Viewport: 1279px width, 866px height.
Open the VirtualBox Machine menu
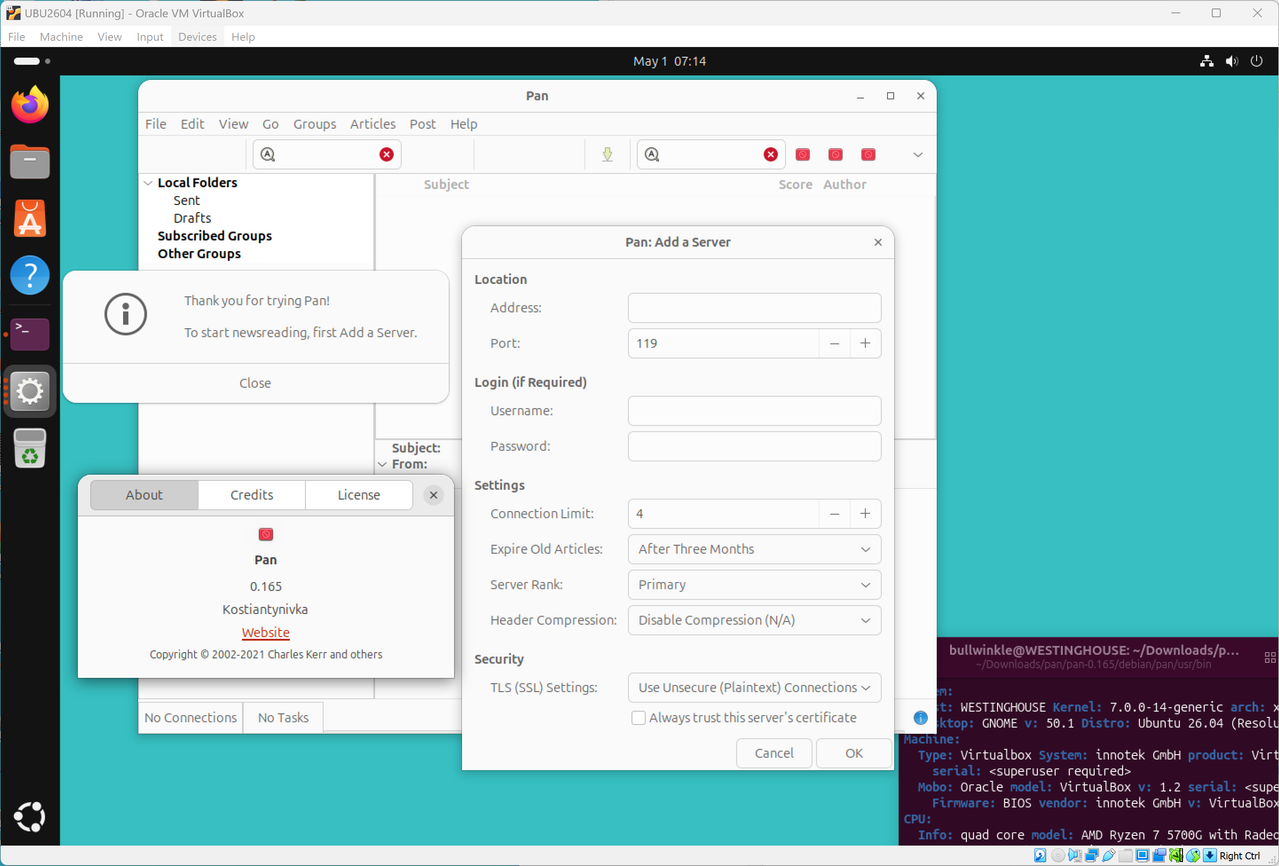click(61, 37)
